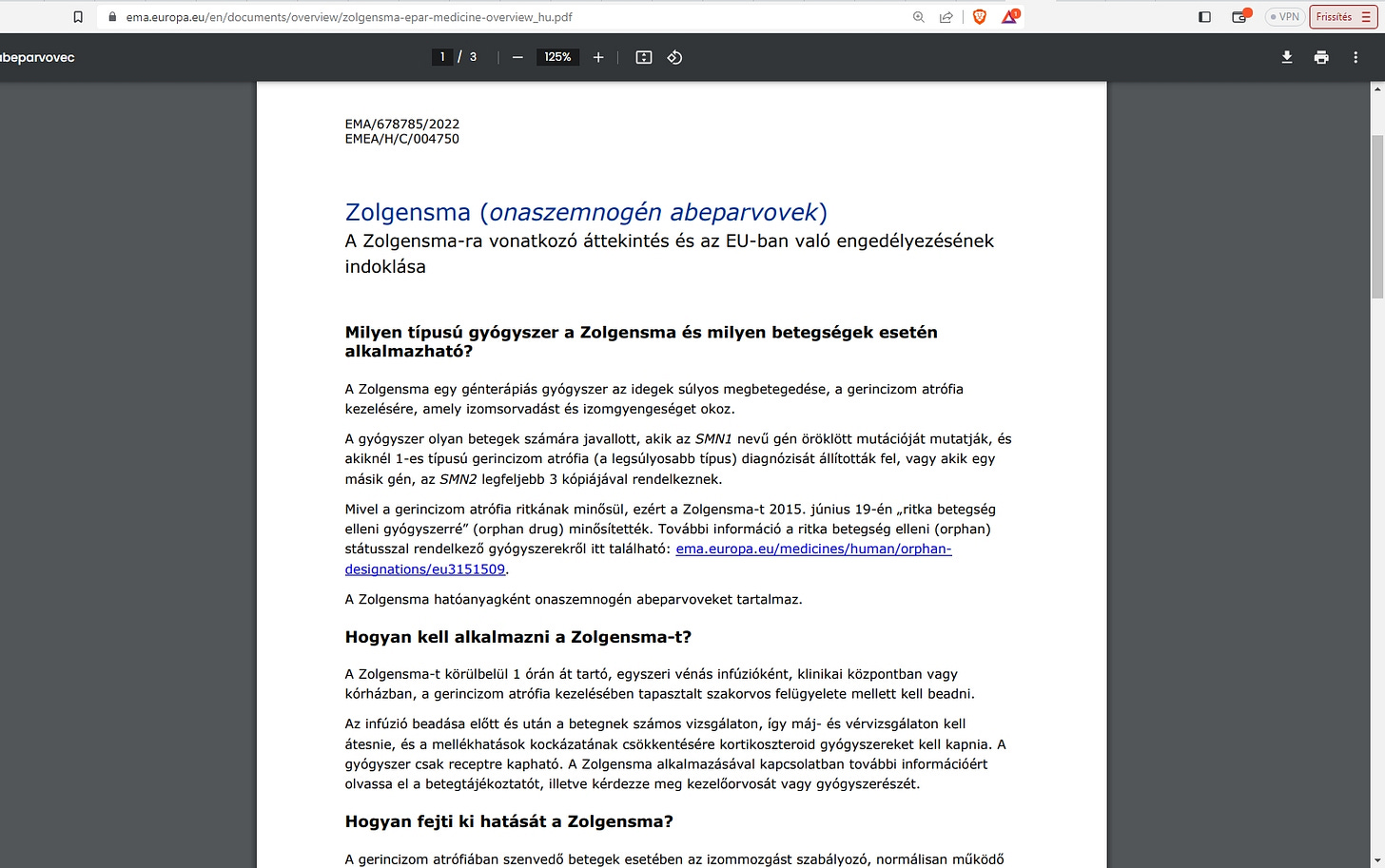Click heading 'Hogyan kell alkalmazni a Zolgensma-t?'
Screen dimensions: 1385x868
pyautogui.click(x=518, y=637)
